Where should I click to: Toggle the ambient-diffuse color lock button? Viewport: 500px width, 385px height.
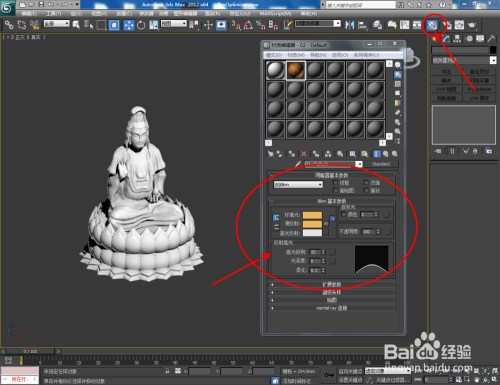pos(276,218)
